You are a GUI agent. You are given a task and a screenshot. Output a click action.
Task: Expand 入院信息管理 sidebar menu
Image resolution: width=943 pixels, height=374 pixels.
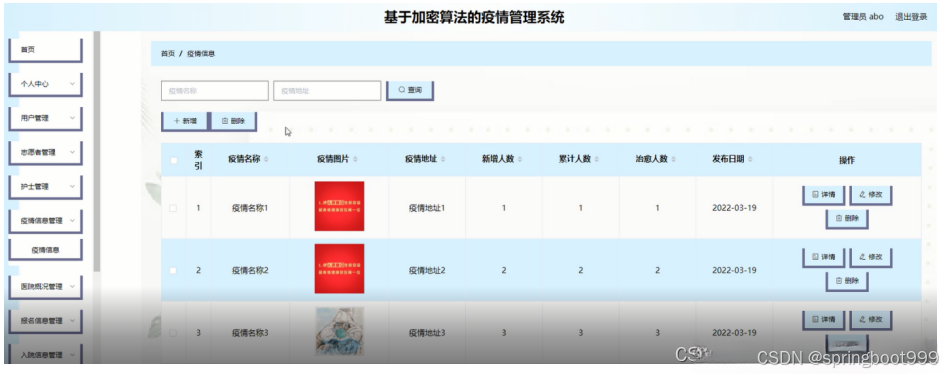pyautogui.click(x=45, y=355)
